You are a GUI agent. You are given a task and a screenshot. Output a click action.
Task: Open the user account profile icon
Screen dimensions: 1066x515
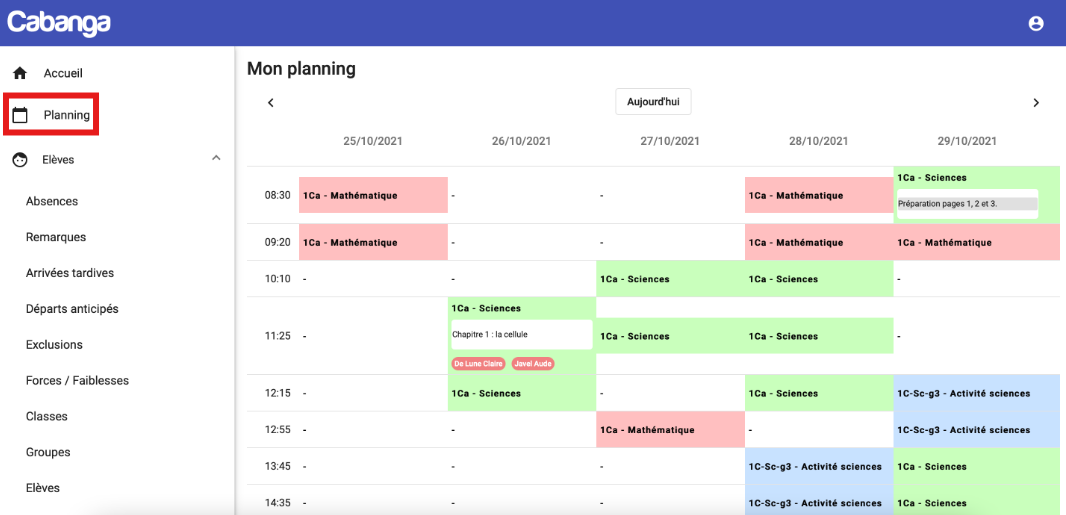click(x=1036, y=23)
